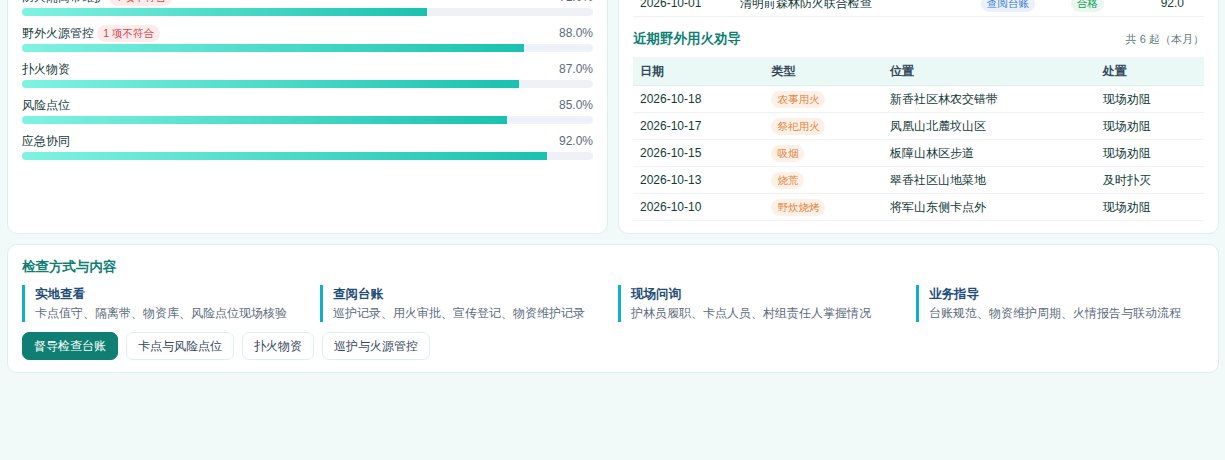Click the 扑火物资 progress bar
Image resolution: width=1225 pixels, height=460 pixels.
[307, 84]
